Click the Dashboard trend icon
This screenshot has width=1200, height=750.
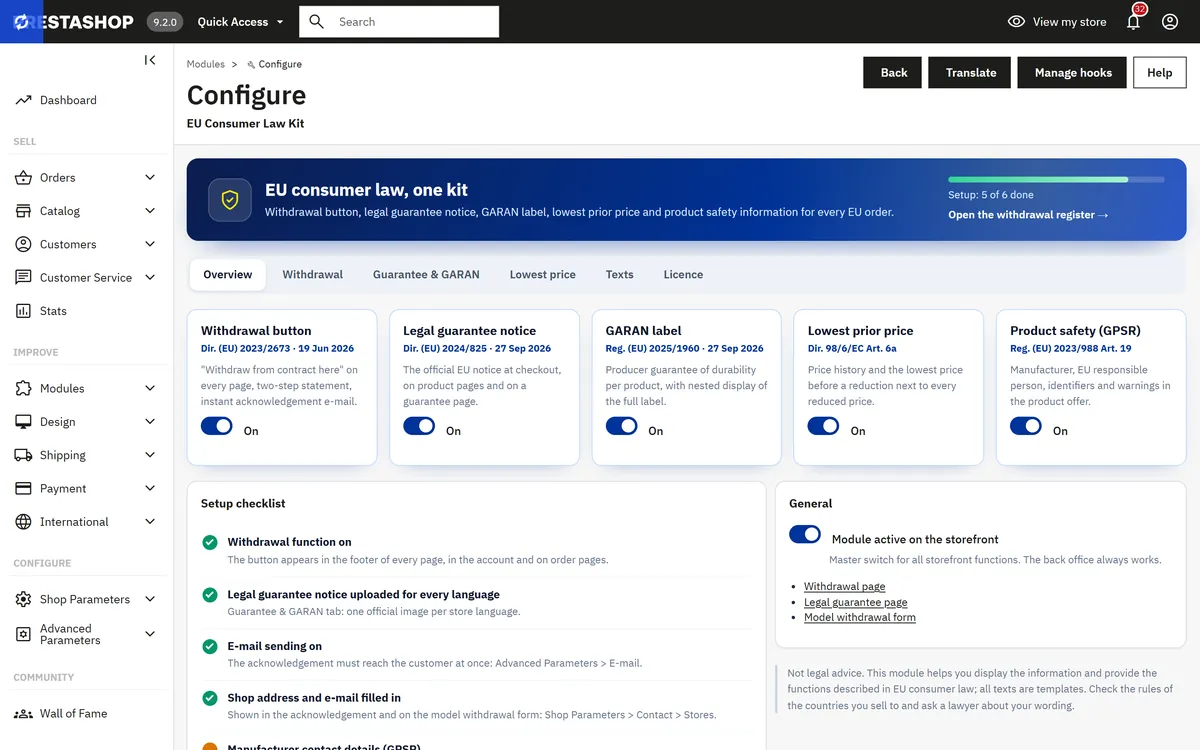(x=23, y=100)
